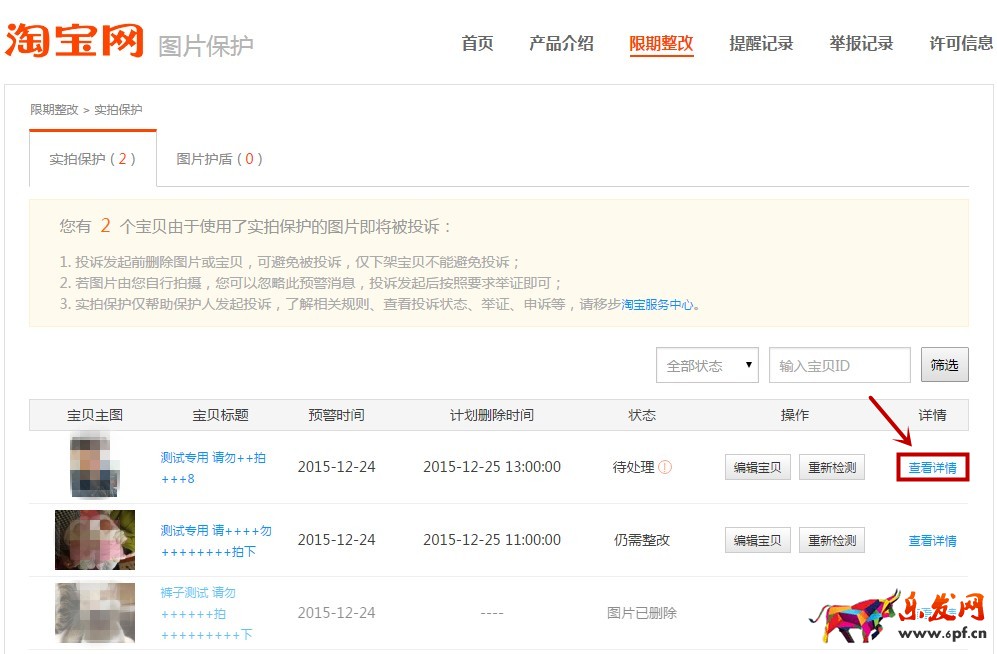The height and width of the screenshot is (654, 997).
Task: Click 编辑宝贝 for the 仍需整改 item
Action: pos(757,540)
